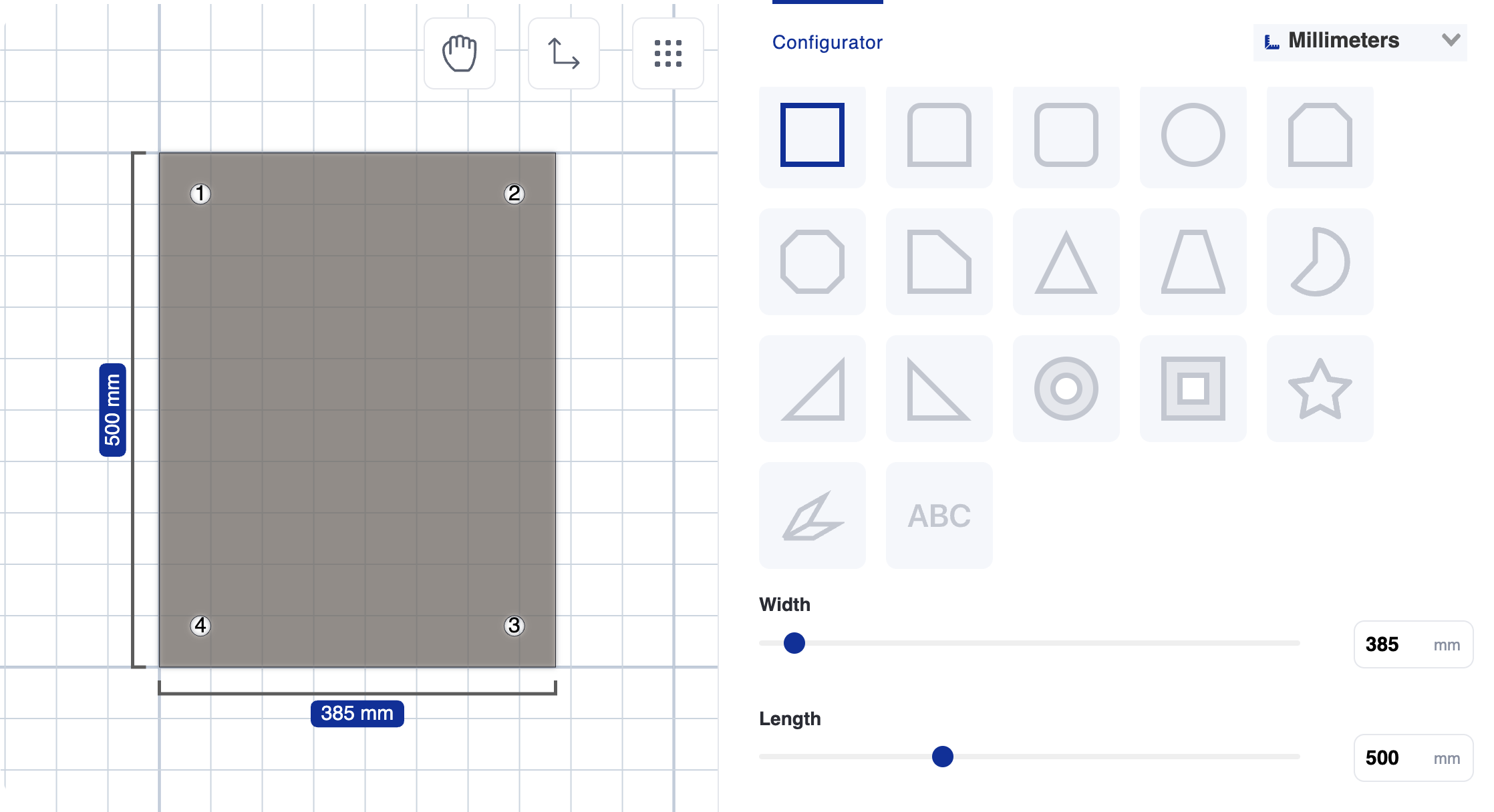Image resolution: width=1494 pixels, height=812 pixels.
Task: Click corner marker 3 on the plate
Action: (514, 626)
